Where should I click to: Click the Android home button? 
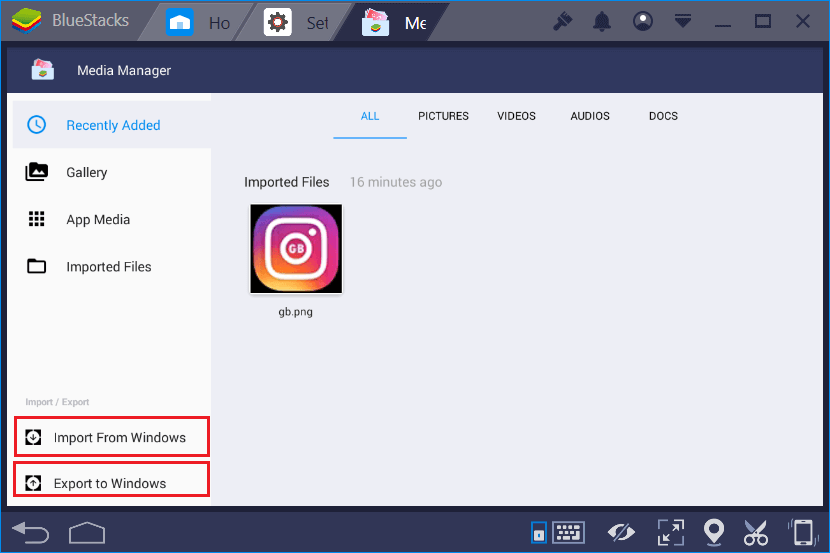click(x=87, y=533)
